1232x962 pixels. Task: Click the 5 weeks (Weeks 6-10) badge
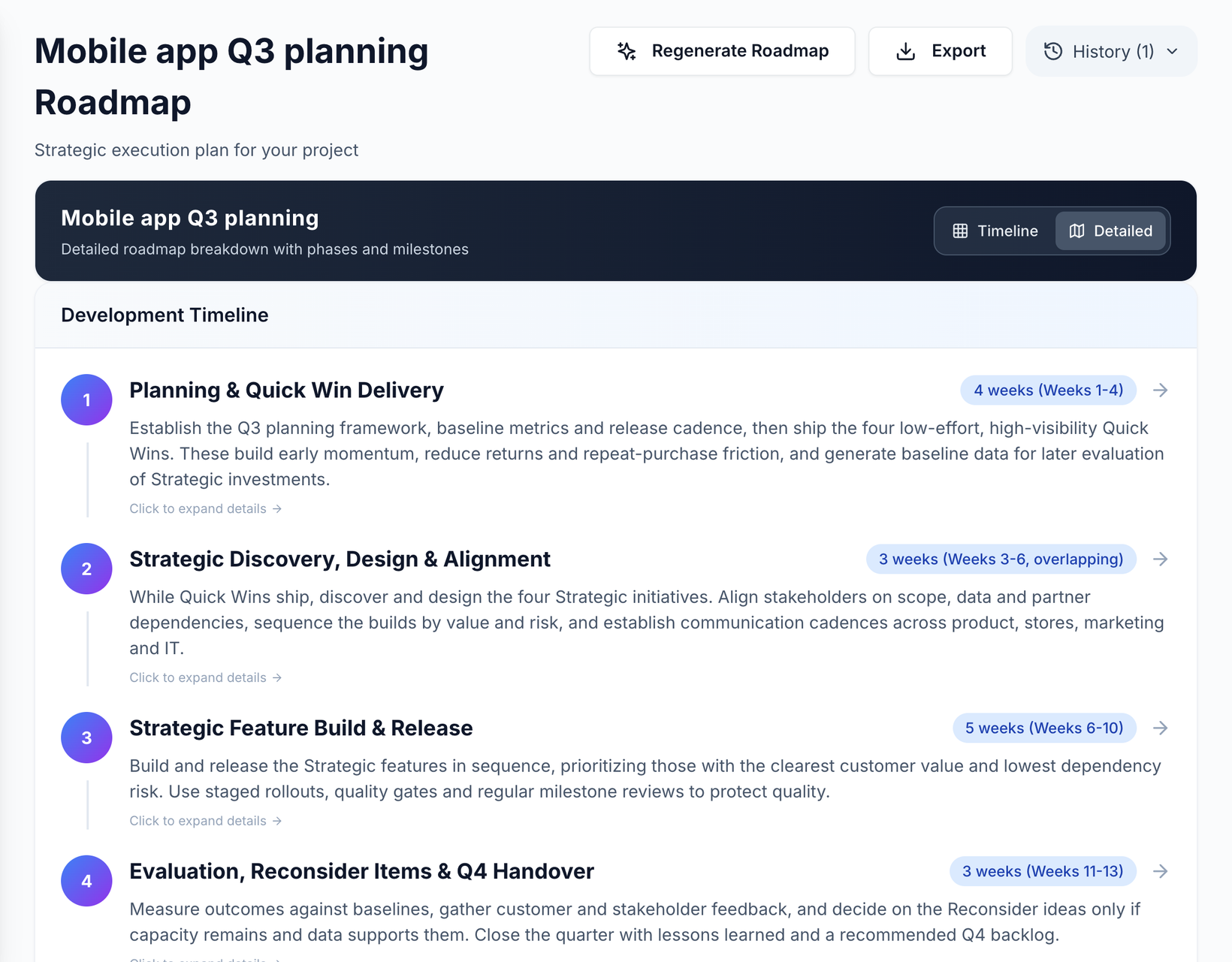click(x=1044, y=728)
